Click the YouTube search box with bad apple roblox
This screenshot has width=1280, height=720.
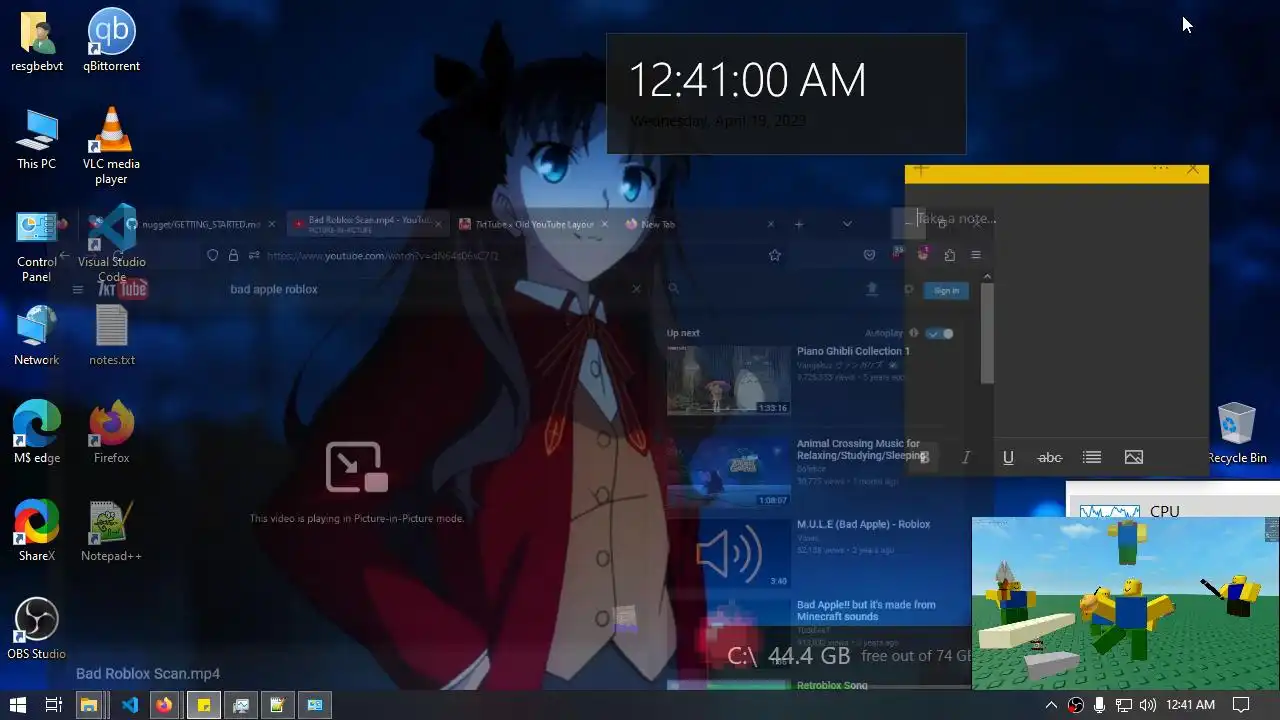tap(434, 289)
